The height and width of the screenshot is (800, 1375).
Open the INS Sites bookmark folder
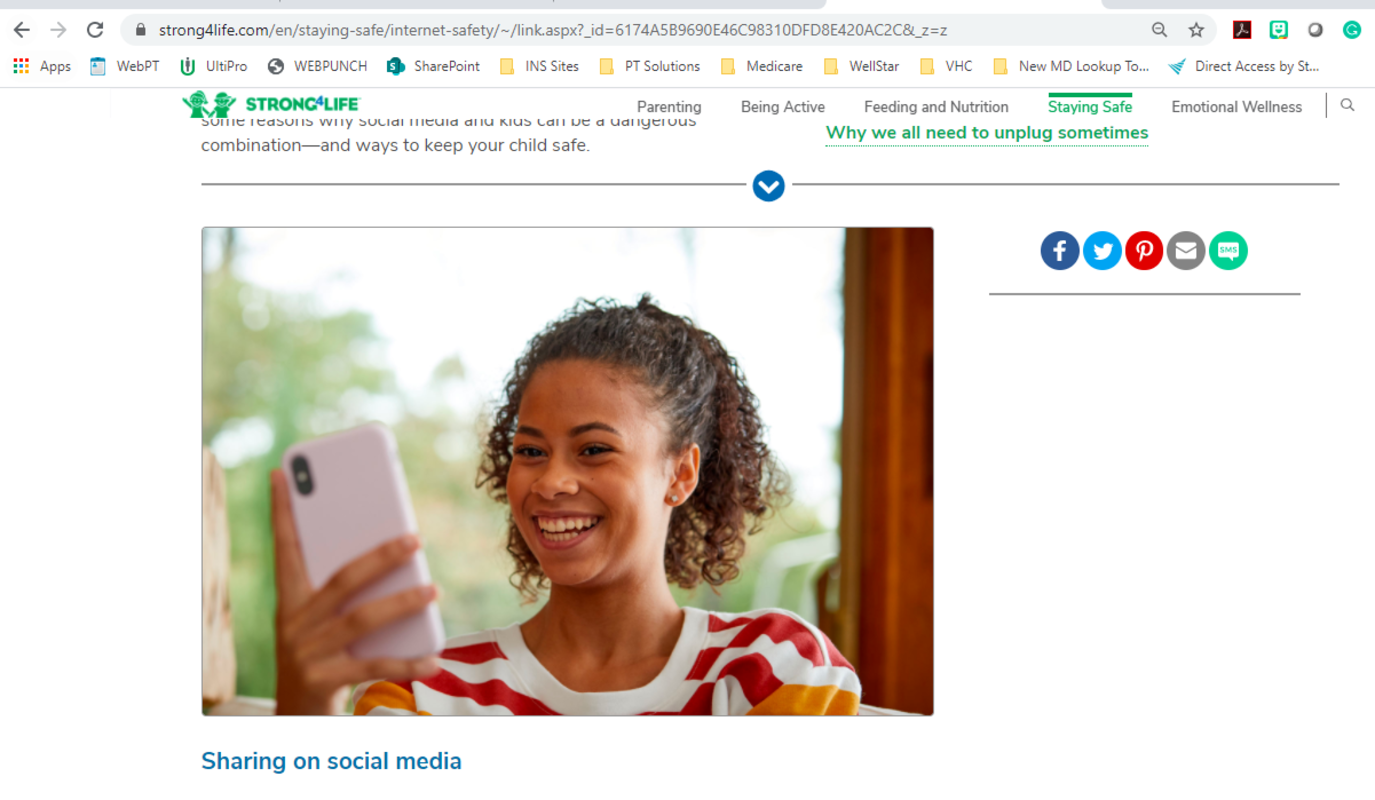pyautogui.click(x=540, y=66)
